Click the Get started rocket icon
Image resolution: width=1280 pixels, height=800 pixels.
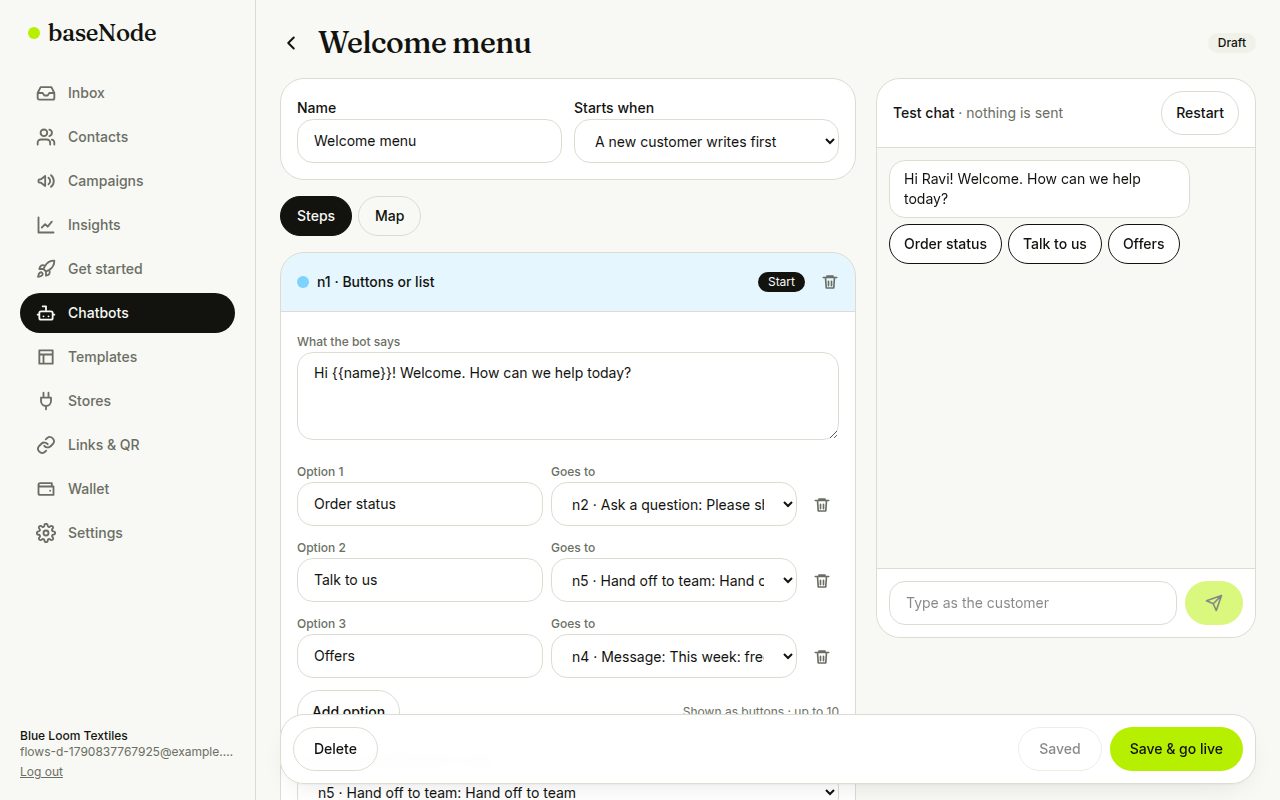(46, 269)
